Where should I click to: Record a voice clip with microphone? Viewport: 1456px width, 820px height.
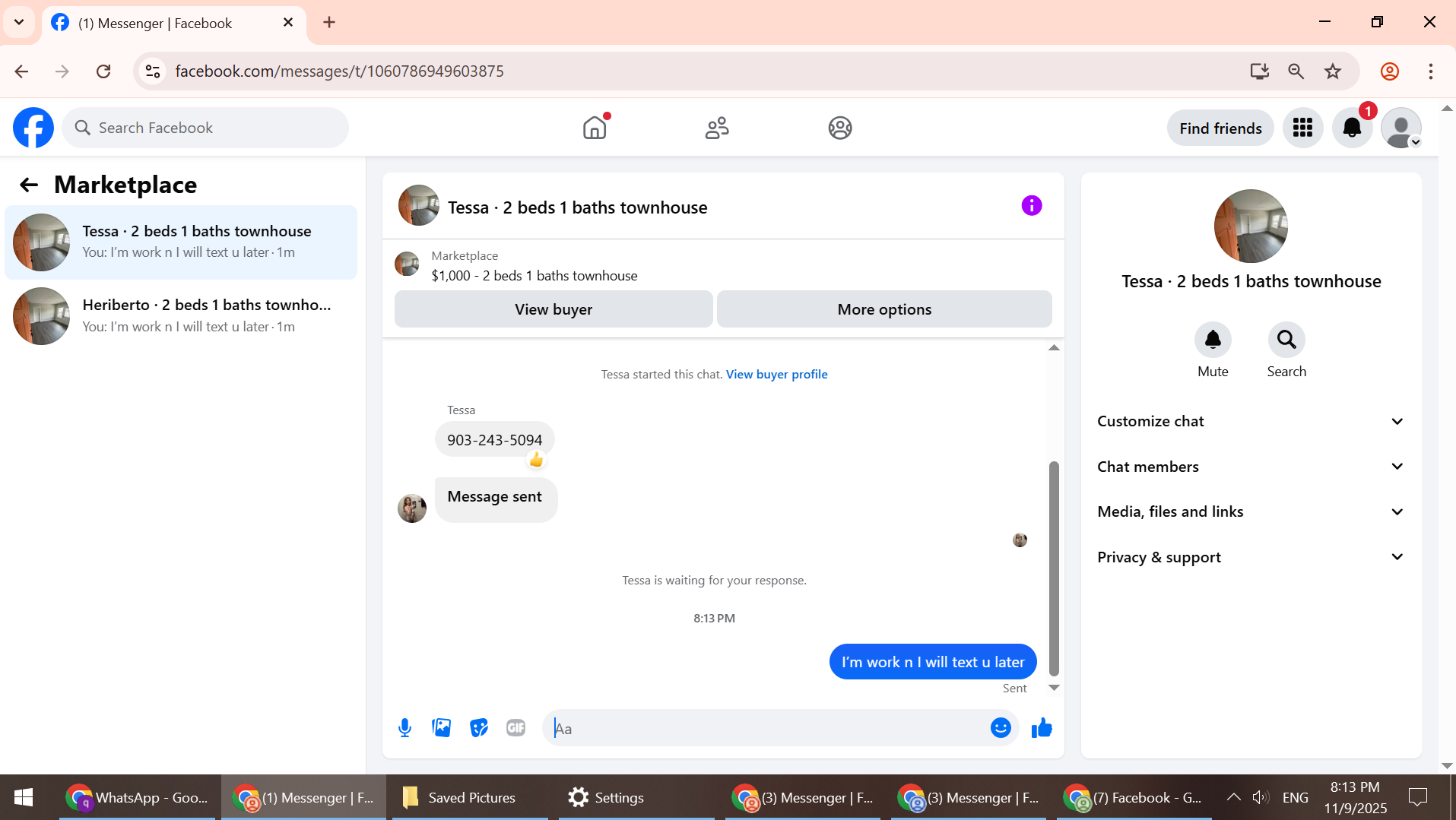pyautogui.click(x=405, y=728)
